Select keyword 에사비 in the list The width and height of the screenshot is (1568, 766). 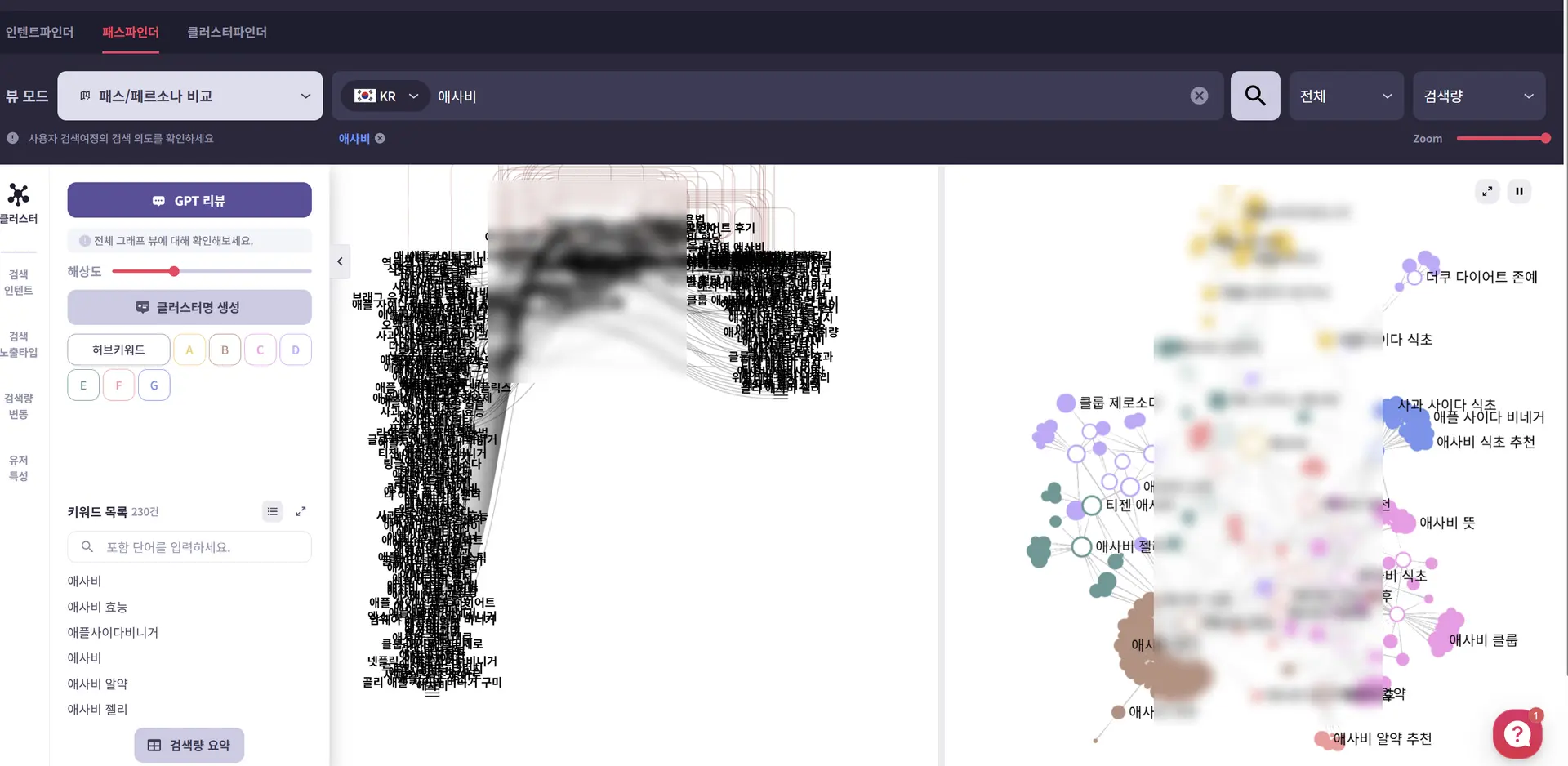click(84, 658)
